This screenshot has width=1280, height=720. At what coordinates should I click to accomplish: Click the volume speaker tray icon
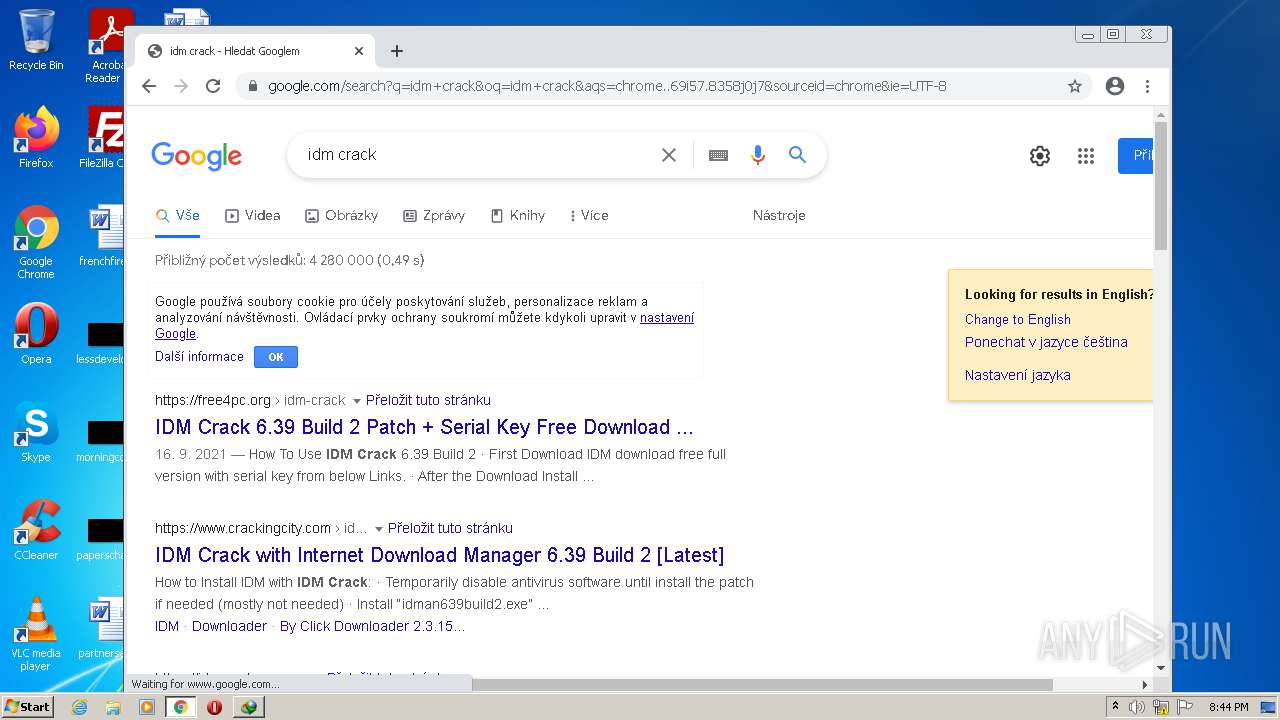click(1137, 707)
